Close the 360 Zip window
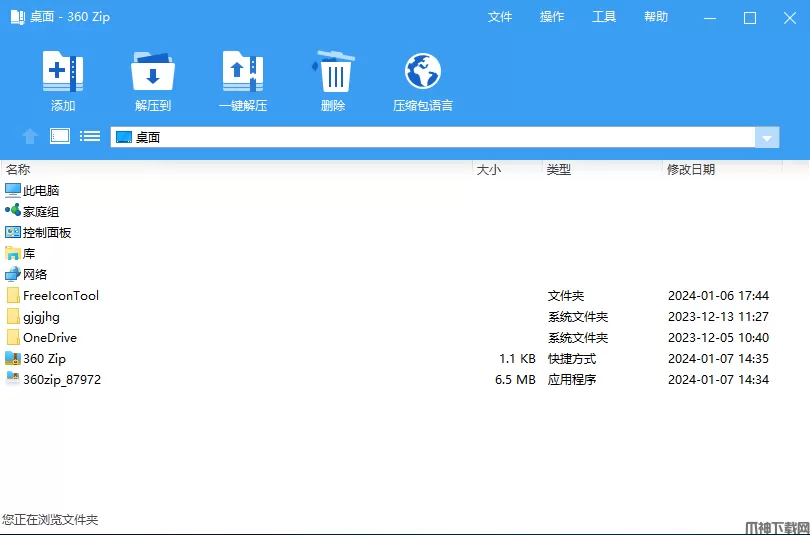The width and height of the screenshot is (810, 535). [x=789, y=19]
